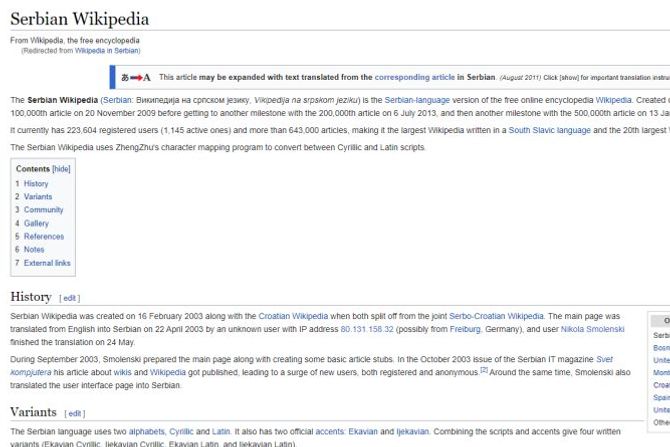Hide the Contents table

[61, 169]
